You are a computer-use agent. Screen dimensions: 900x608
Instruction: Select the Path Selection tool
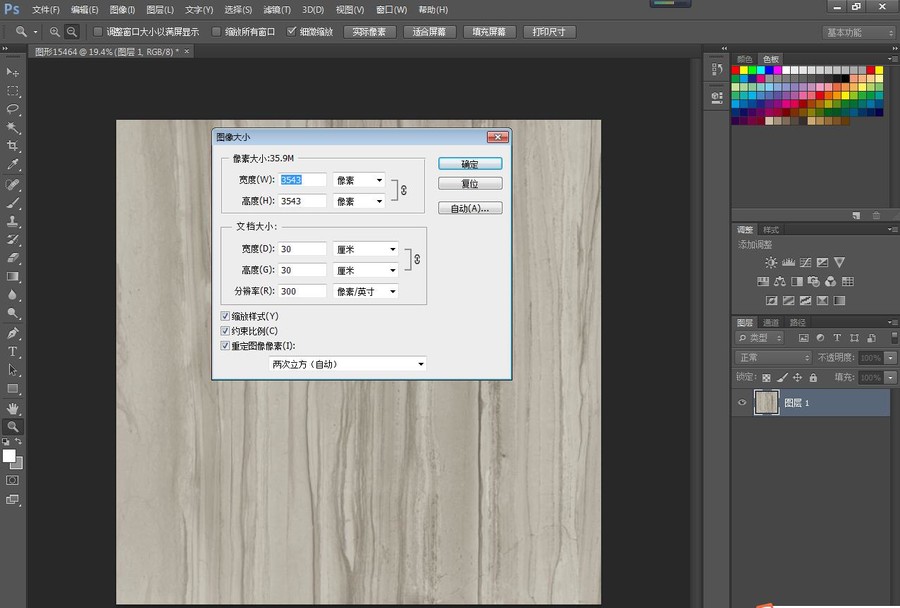pos(12,370)
